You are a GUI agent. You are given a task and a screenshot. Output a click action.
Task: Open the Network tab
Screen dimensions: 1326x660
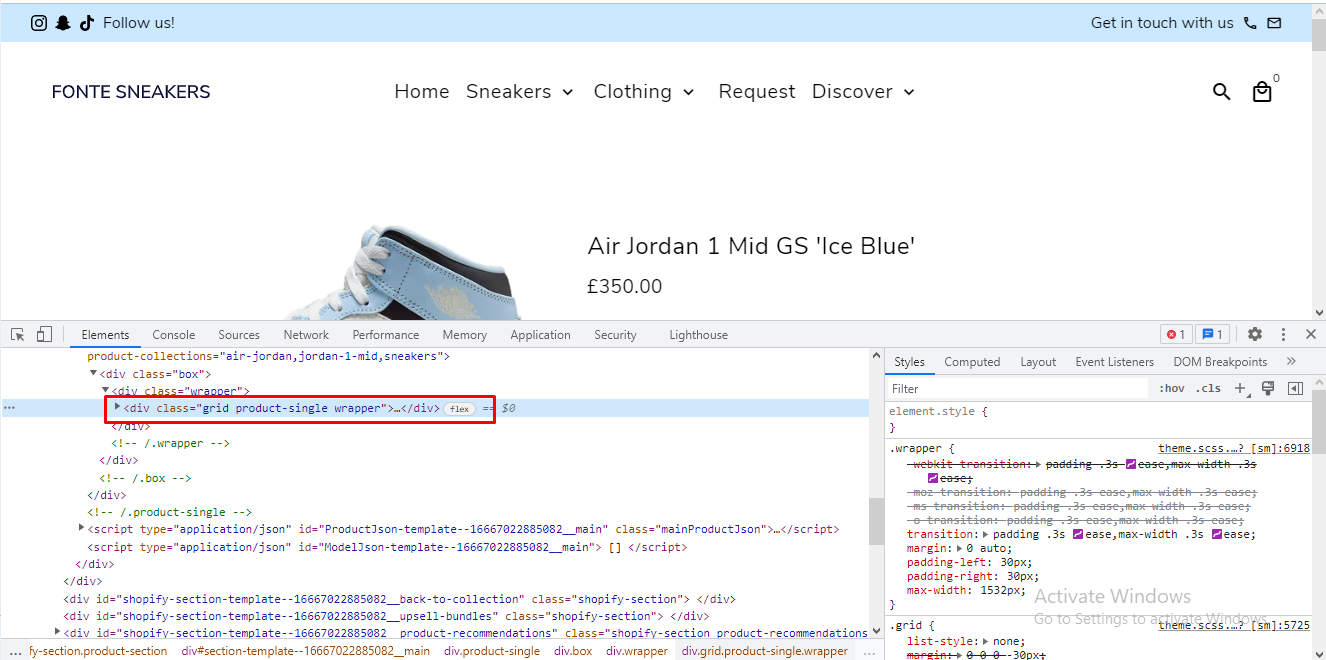click(306, 335)
